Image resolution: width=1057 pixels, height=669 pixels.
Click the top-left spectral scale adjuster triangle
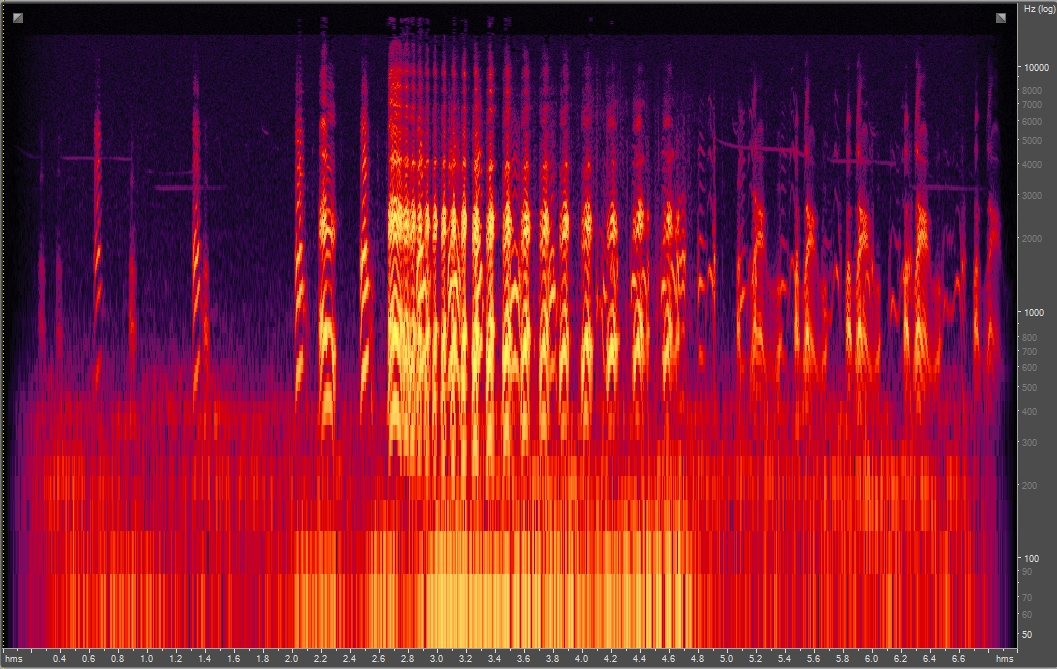point(17,17)
